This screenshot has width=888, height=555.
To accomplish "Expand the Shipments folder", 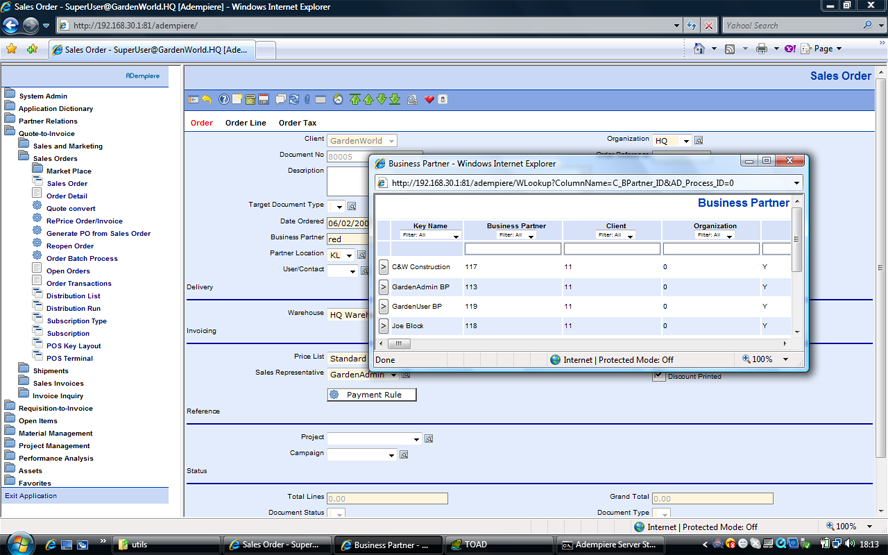I will tap(50, 371).
